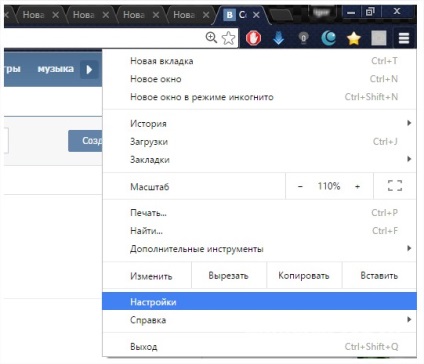The image size is (424, 364).
Task: Click the Изменить label
Action: (x=151, y=276)
